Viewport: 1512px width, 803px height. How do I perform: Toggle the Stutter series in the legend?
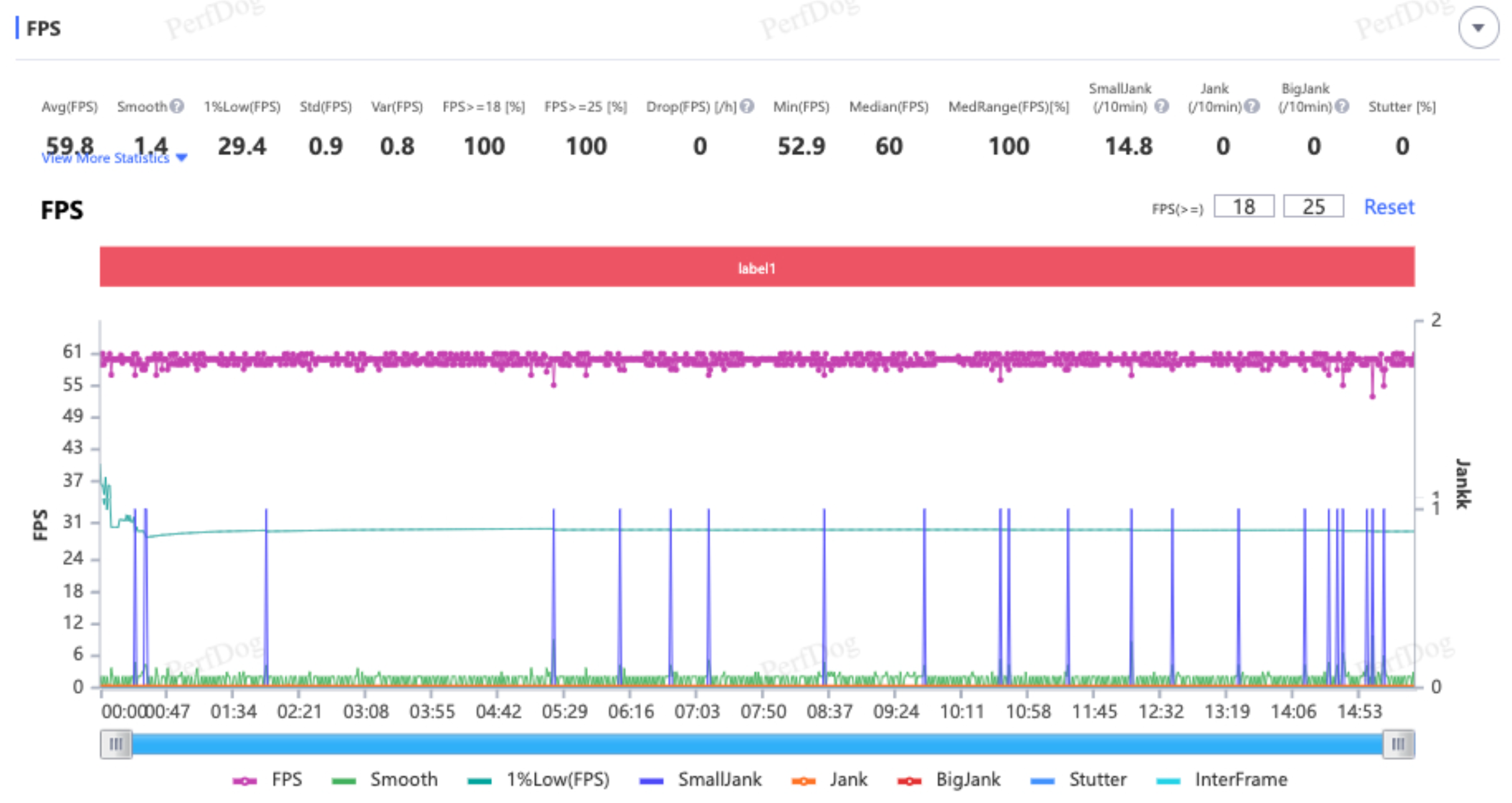point(1079,780)
